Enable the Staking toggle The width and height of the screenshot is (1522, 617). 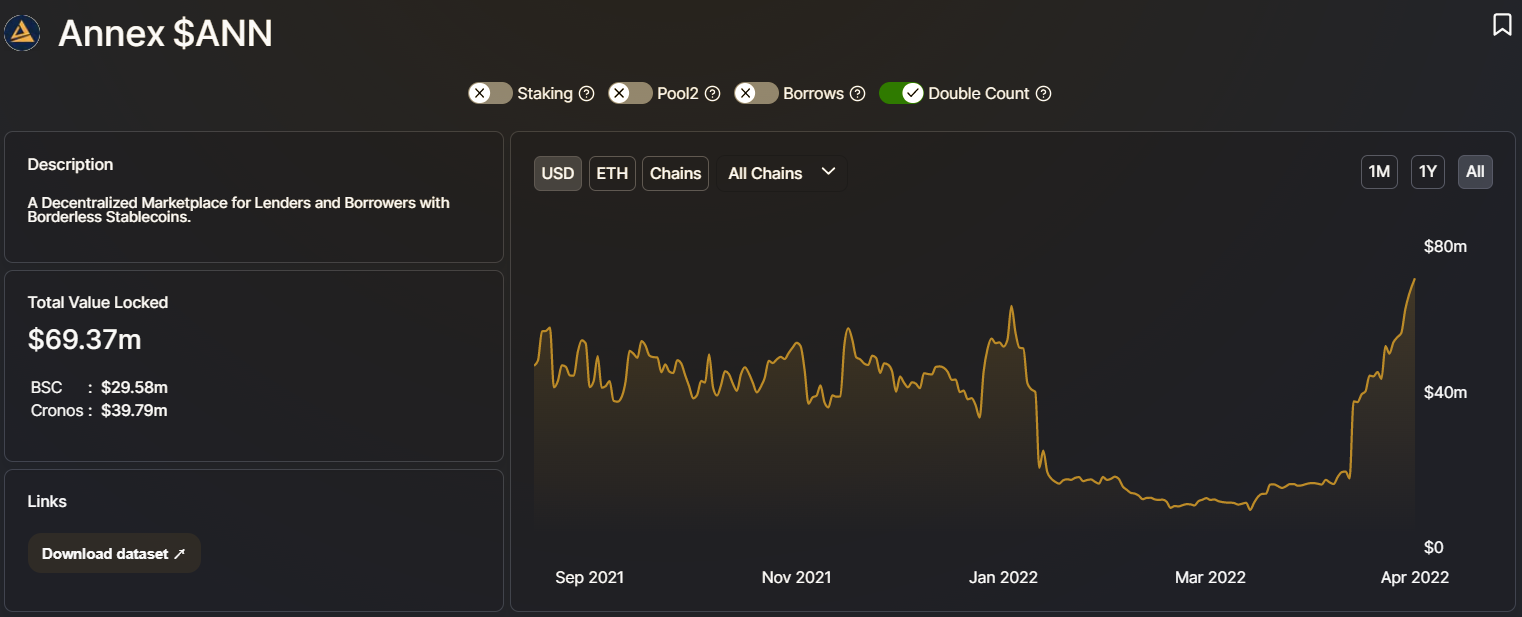coord(490,93)
